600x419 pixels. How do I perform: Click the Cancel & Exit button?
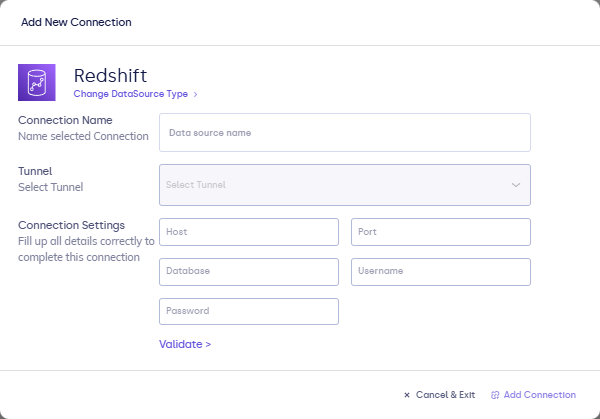click(x=439, y=395)
